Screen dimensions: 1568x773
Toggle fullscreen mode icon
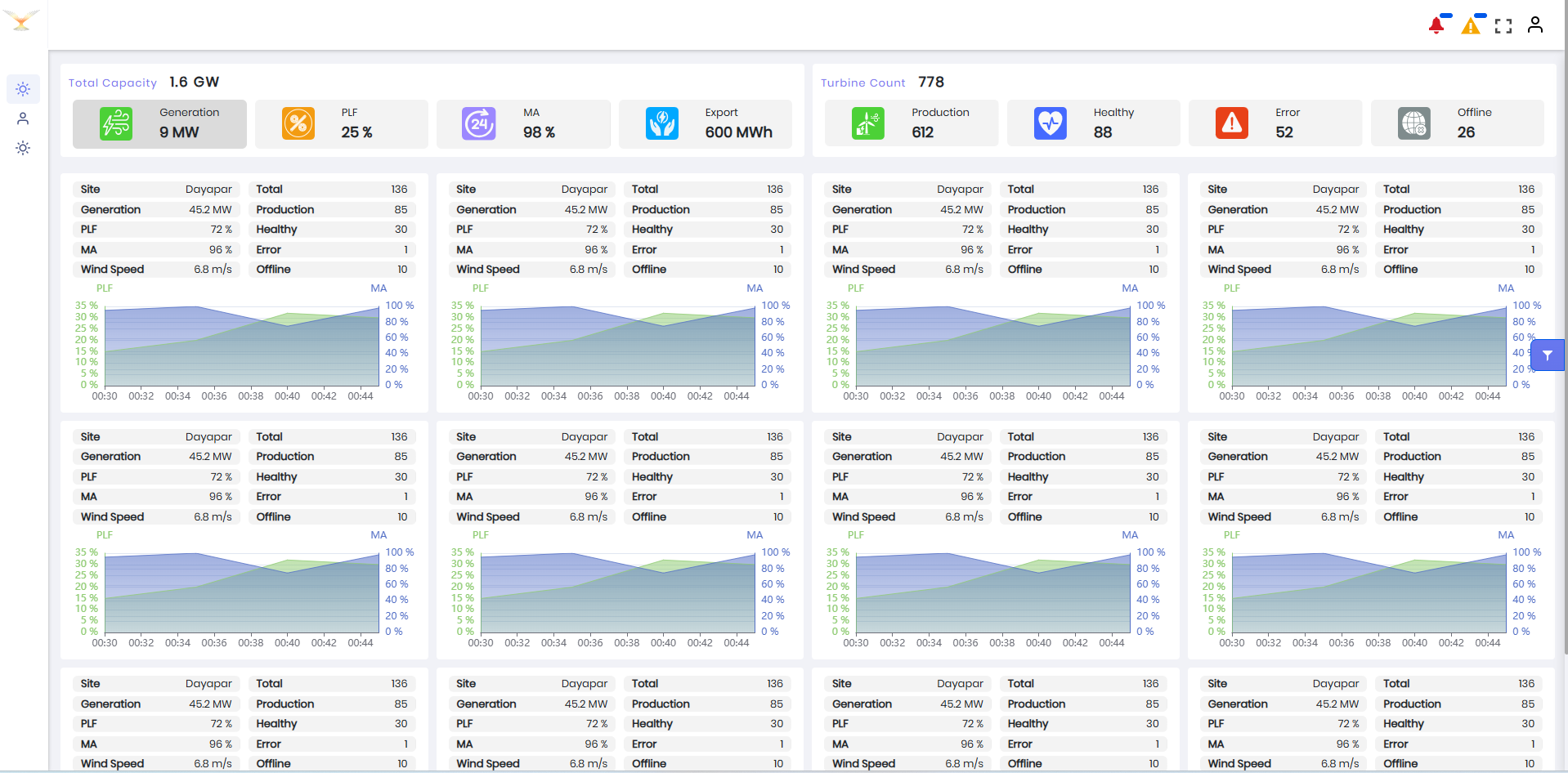pos(1503,26)
